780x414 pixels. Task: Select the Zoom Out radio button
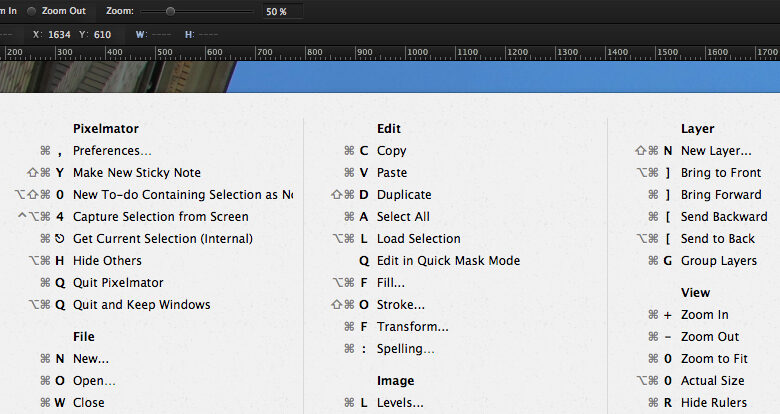pos(32,11)
